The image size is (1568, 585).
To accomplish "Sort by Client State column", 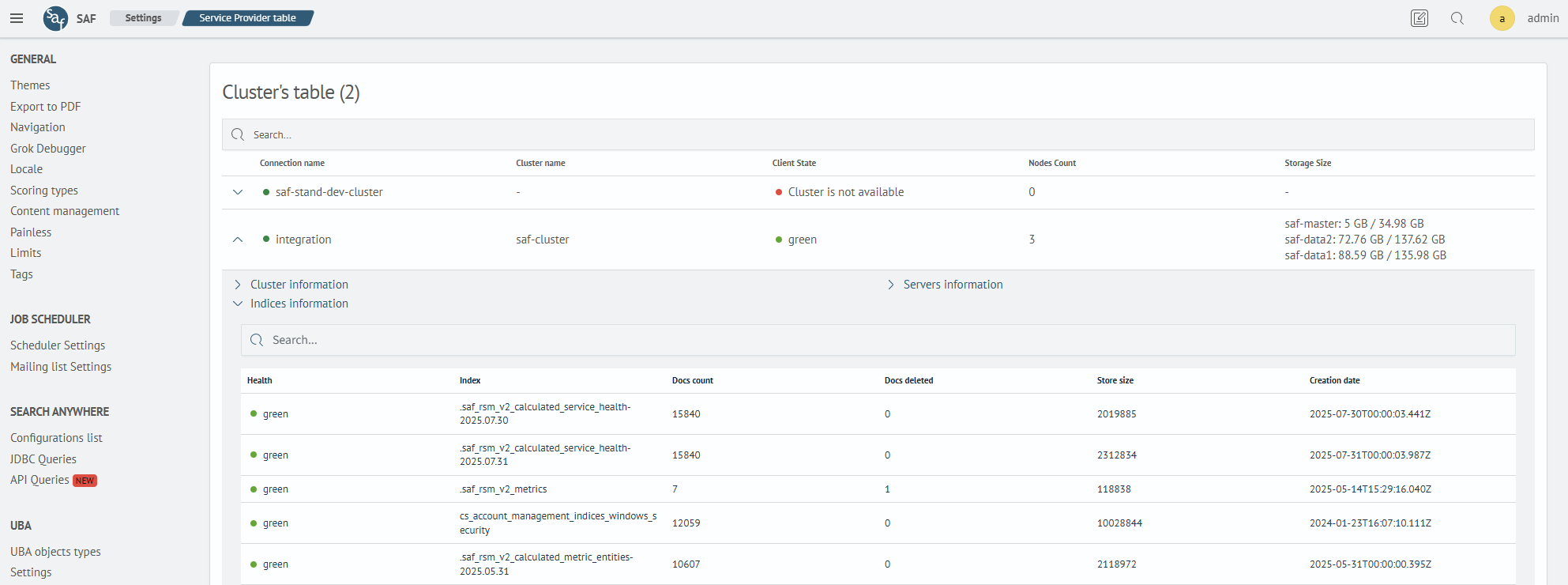I will [x=794, y=163].
